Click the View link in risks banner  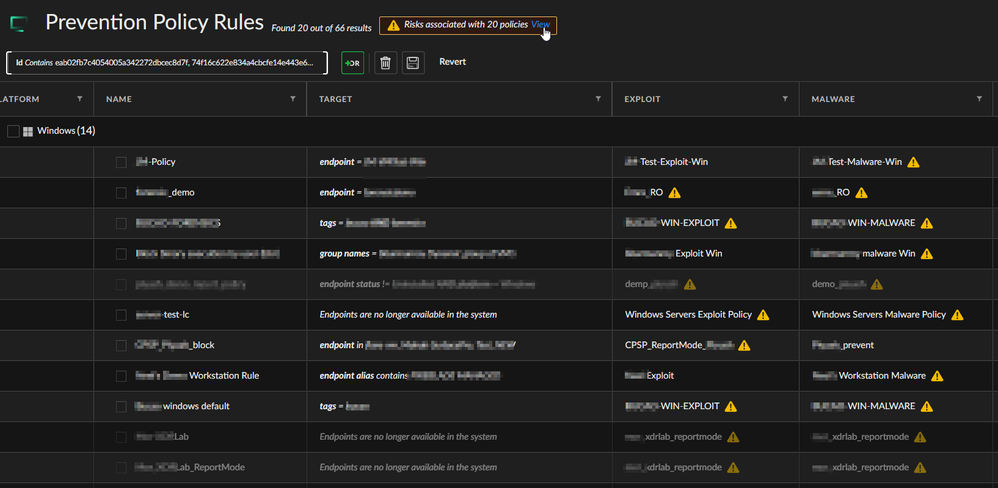click(540, 25)
